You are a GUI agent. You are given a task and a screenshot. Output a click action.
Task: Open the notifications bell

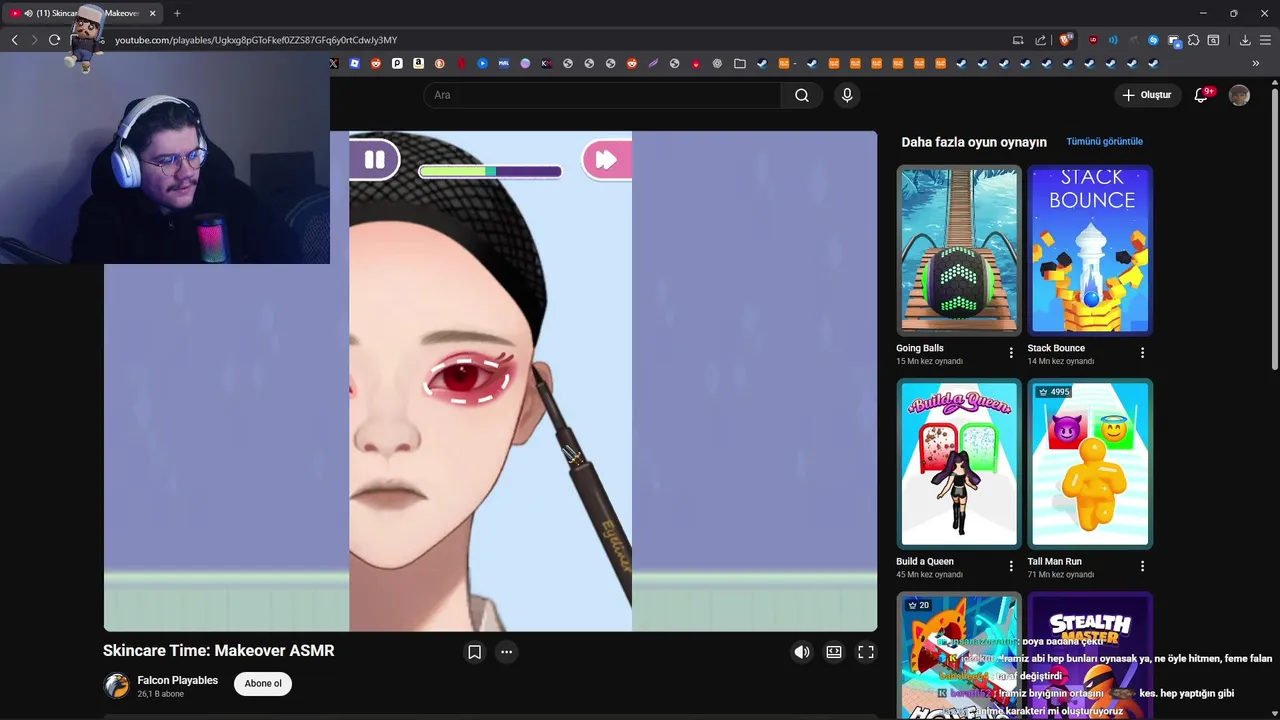pos(1202,95)
